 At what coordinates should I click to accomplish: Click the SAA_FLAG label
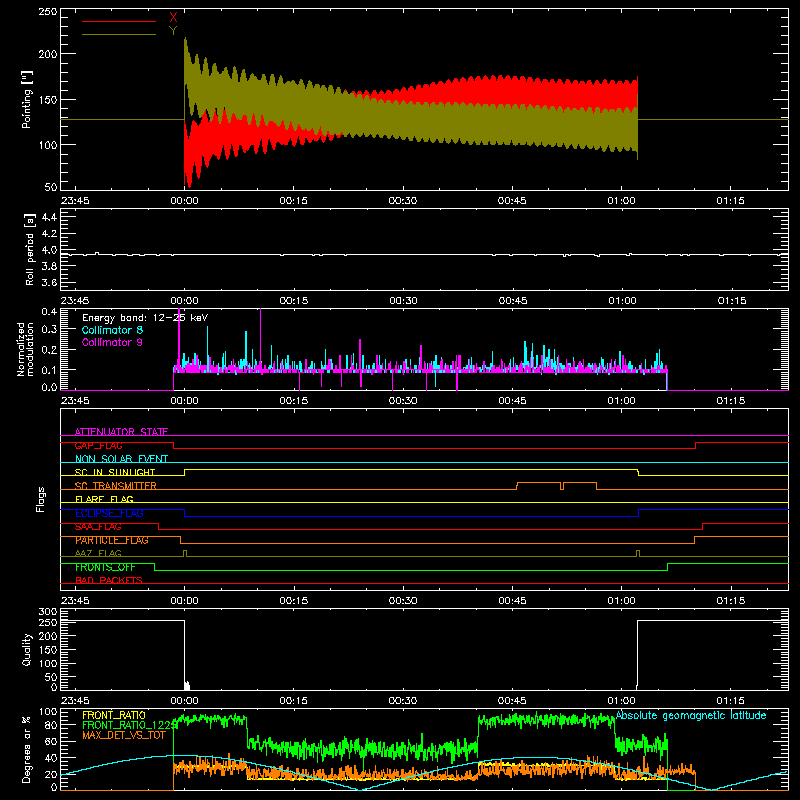[98, 527]
